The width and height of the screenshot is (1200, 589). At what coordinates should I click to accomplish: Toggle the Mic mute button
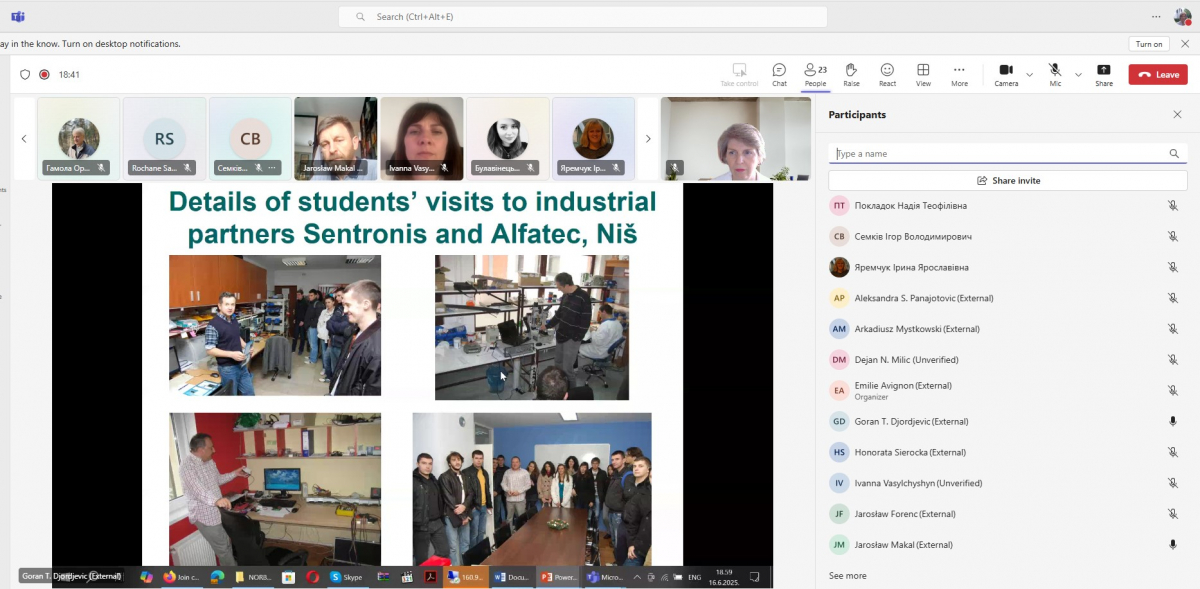1055,71
